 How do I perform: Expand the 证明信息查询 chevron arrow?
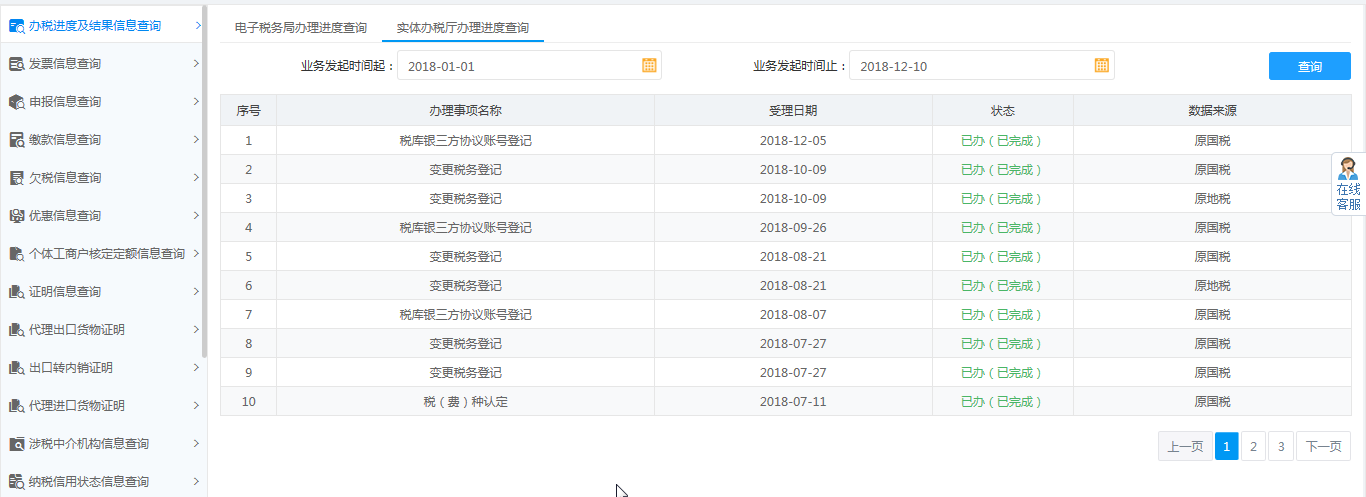pos(197,292)
